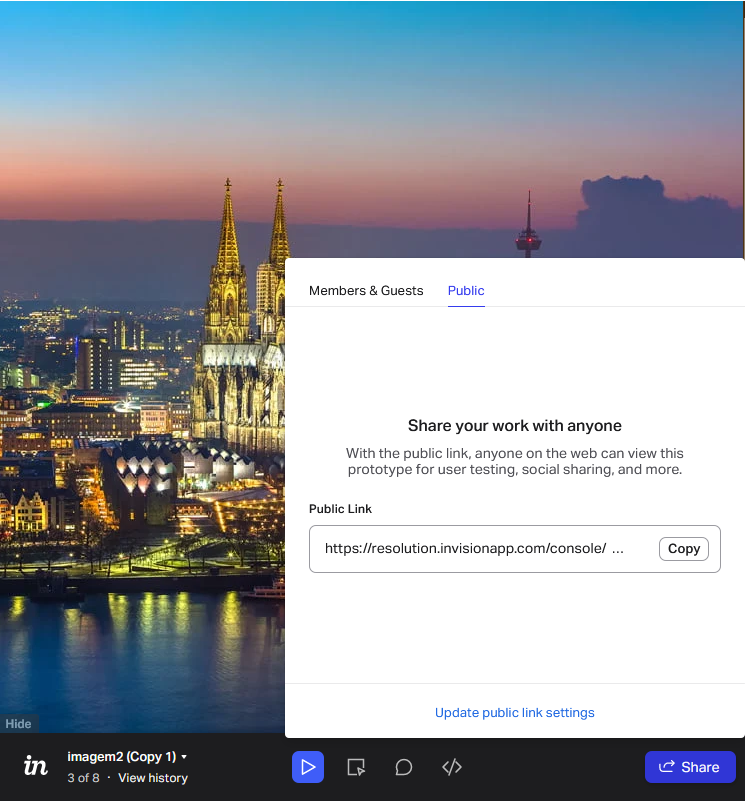Open Comment mode speech bubble icon
This screenshot has width=745, height=802.
(x=404, y=767)
